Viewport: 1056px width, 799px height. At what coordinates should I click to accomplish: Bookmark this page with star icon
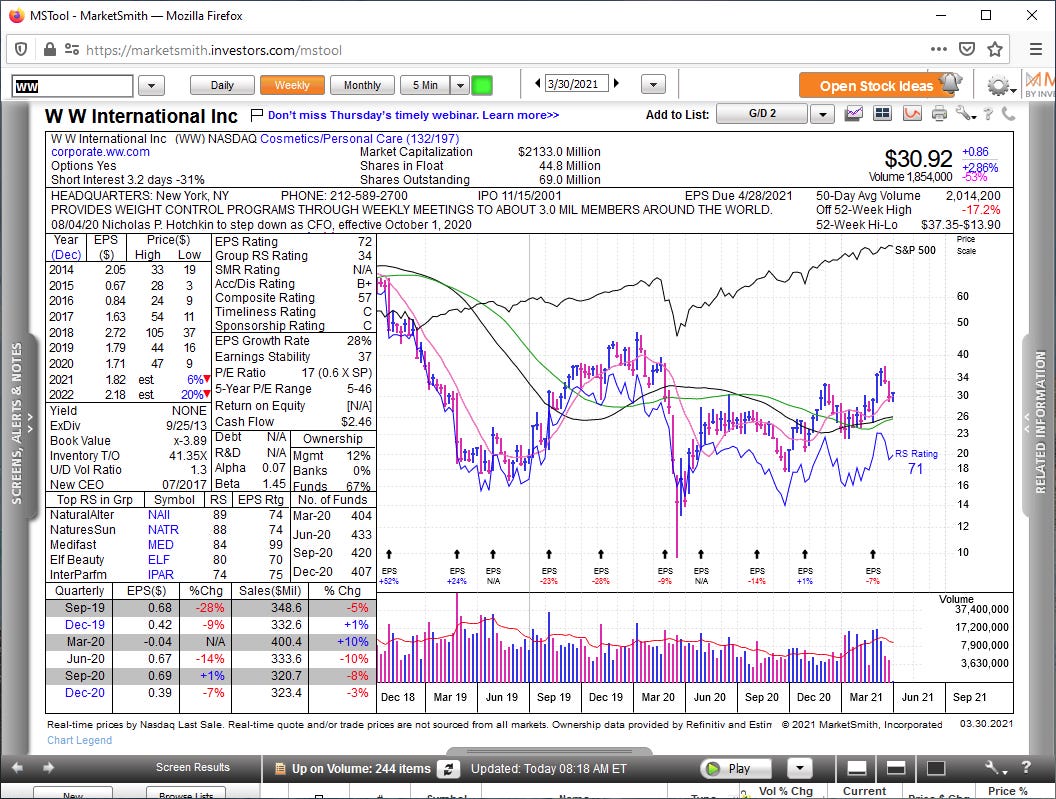coord(995,49)
